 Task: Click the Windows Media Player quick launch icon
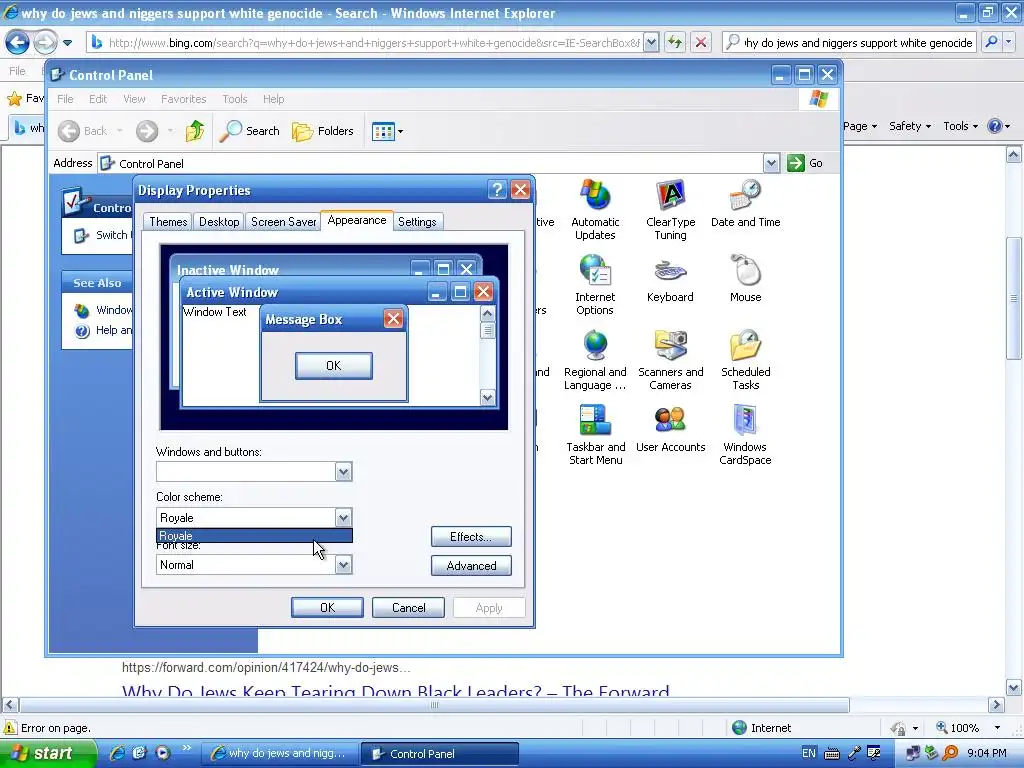click(163, 753)
